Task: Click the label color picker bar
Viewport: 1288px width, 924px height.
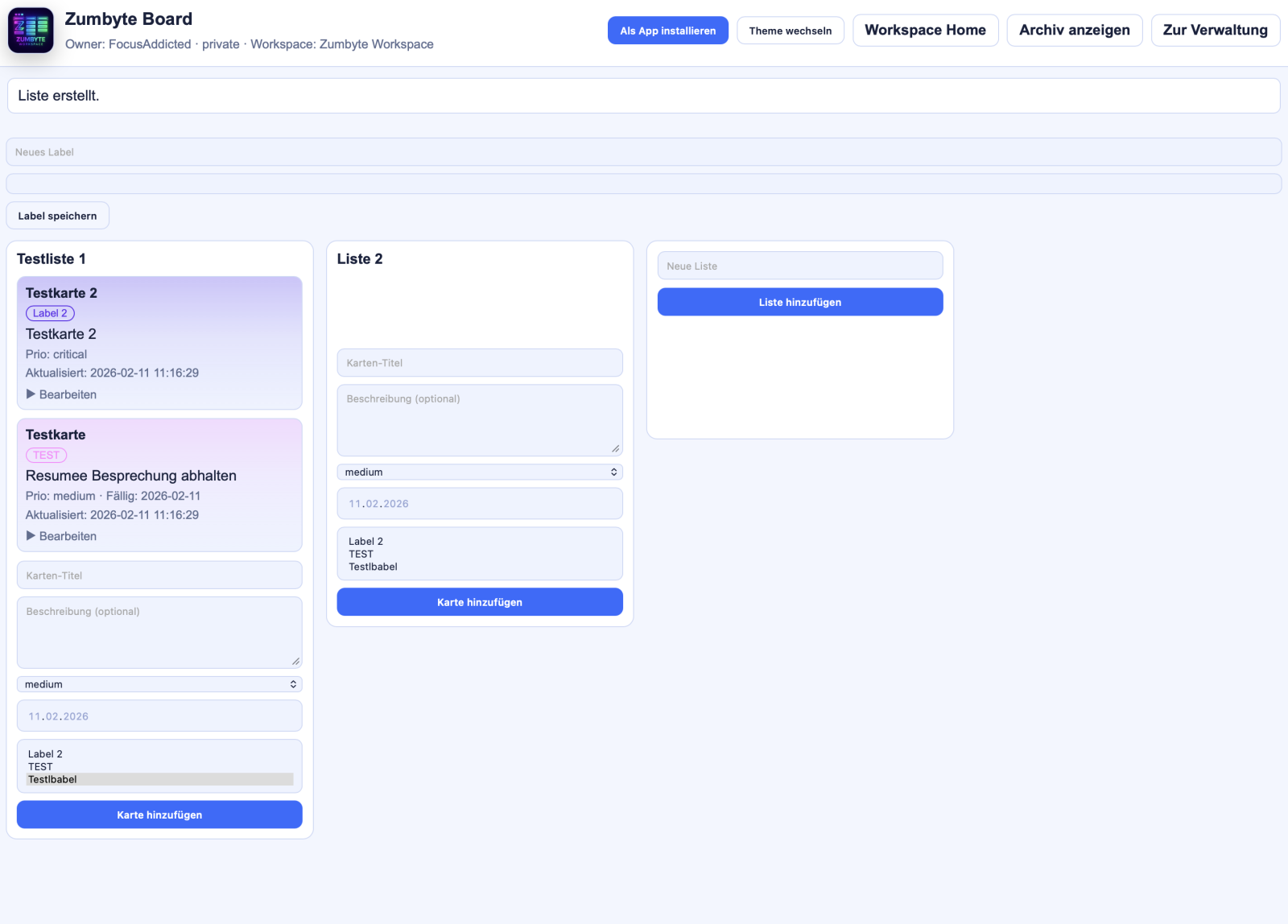Action: click(x=642, y=184)
